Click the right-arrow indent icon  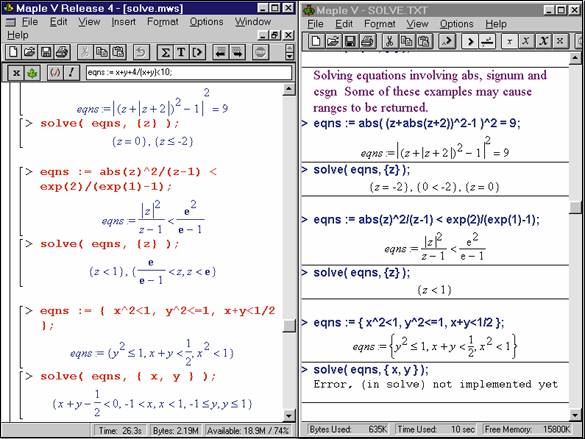237,52
